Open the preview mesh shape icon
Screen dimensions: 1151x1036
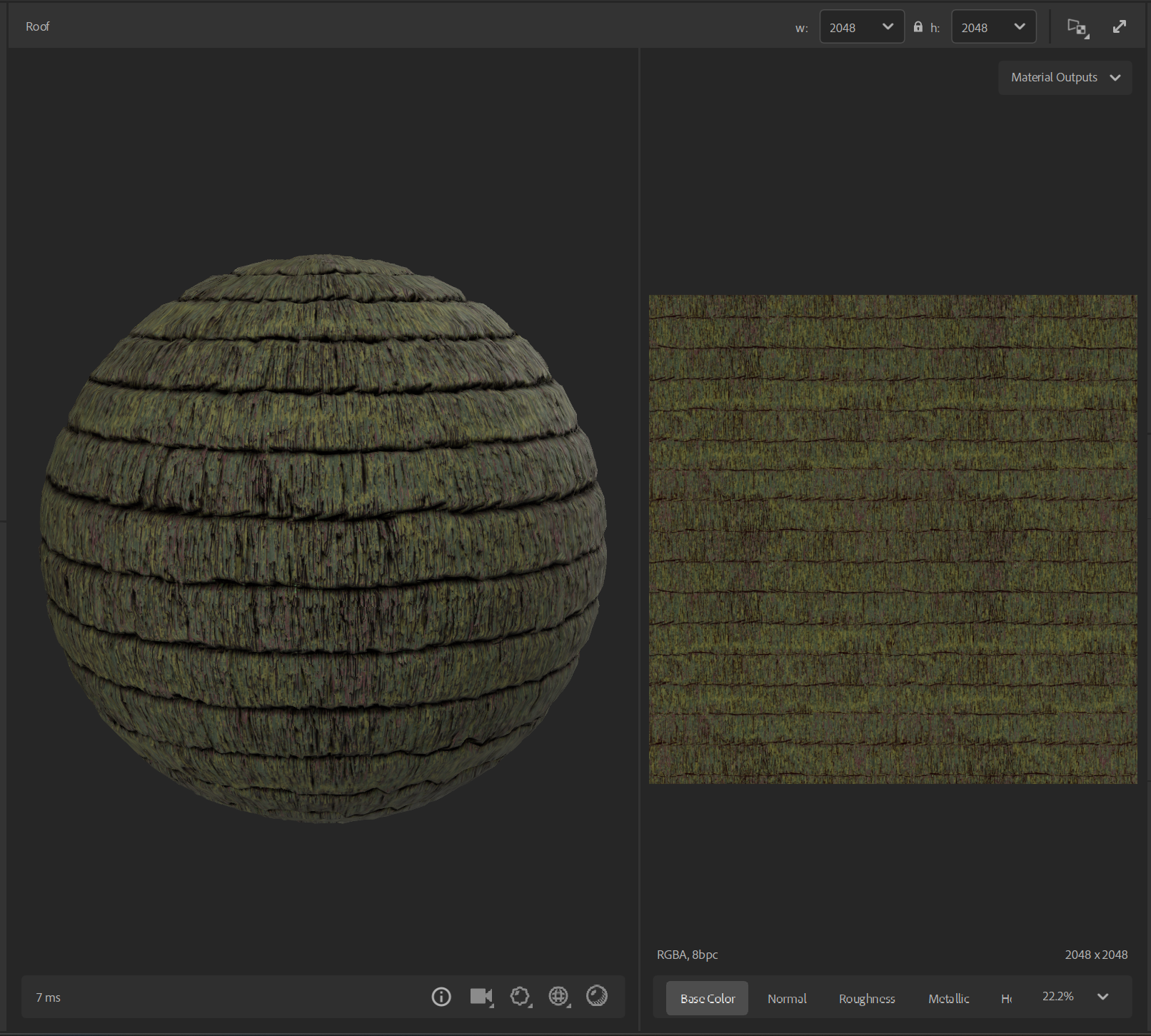[x=520, y=997]
